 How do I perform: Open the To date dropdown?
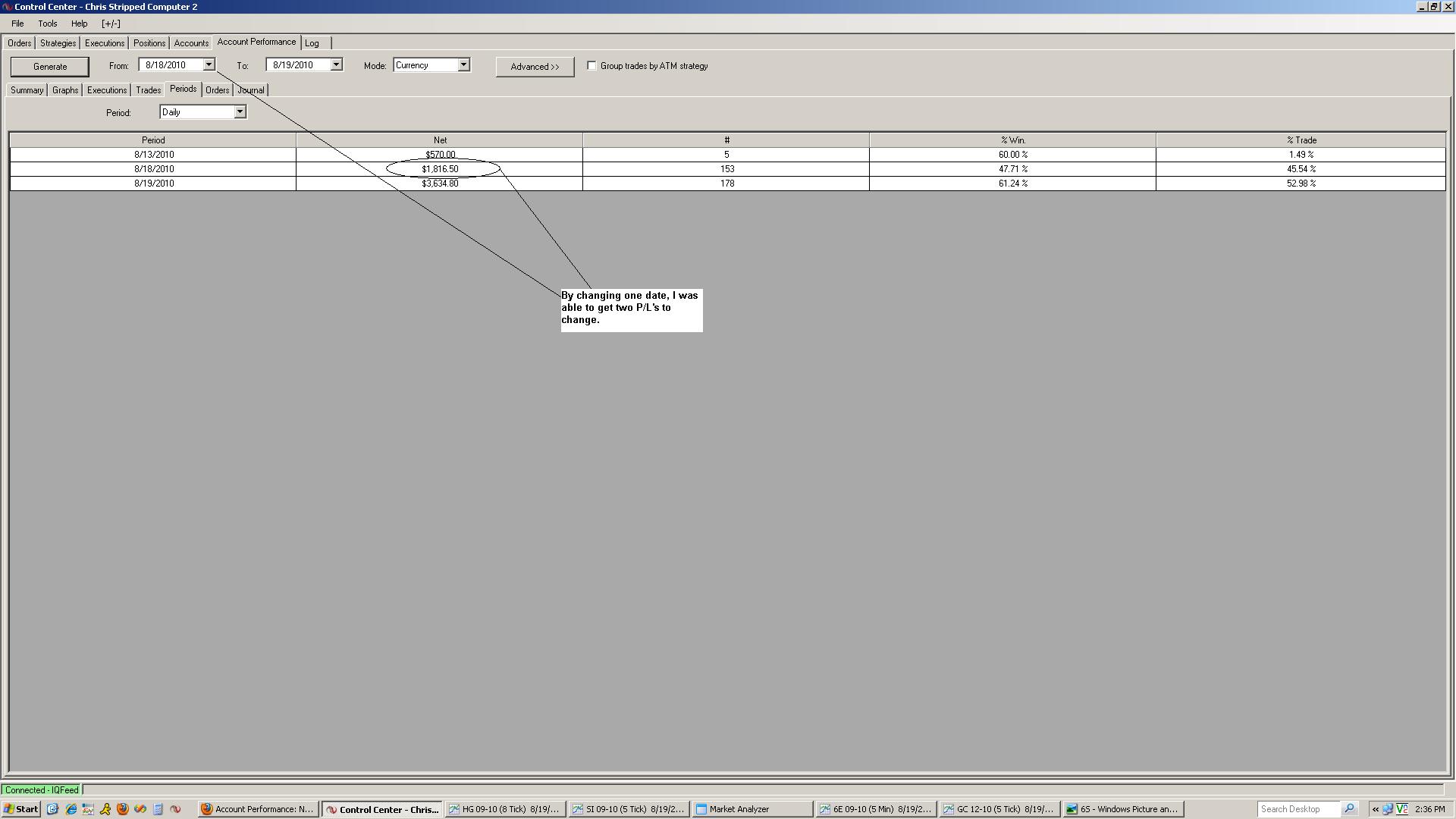coord(336,65)
